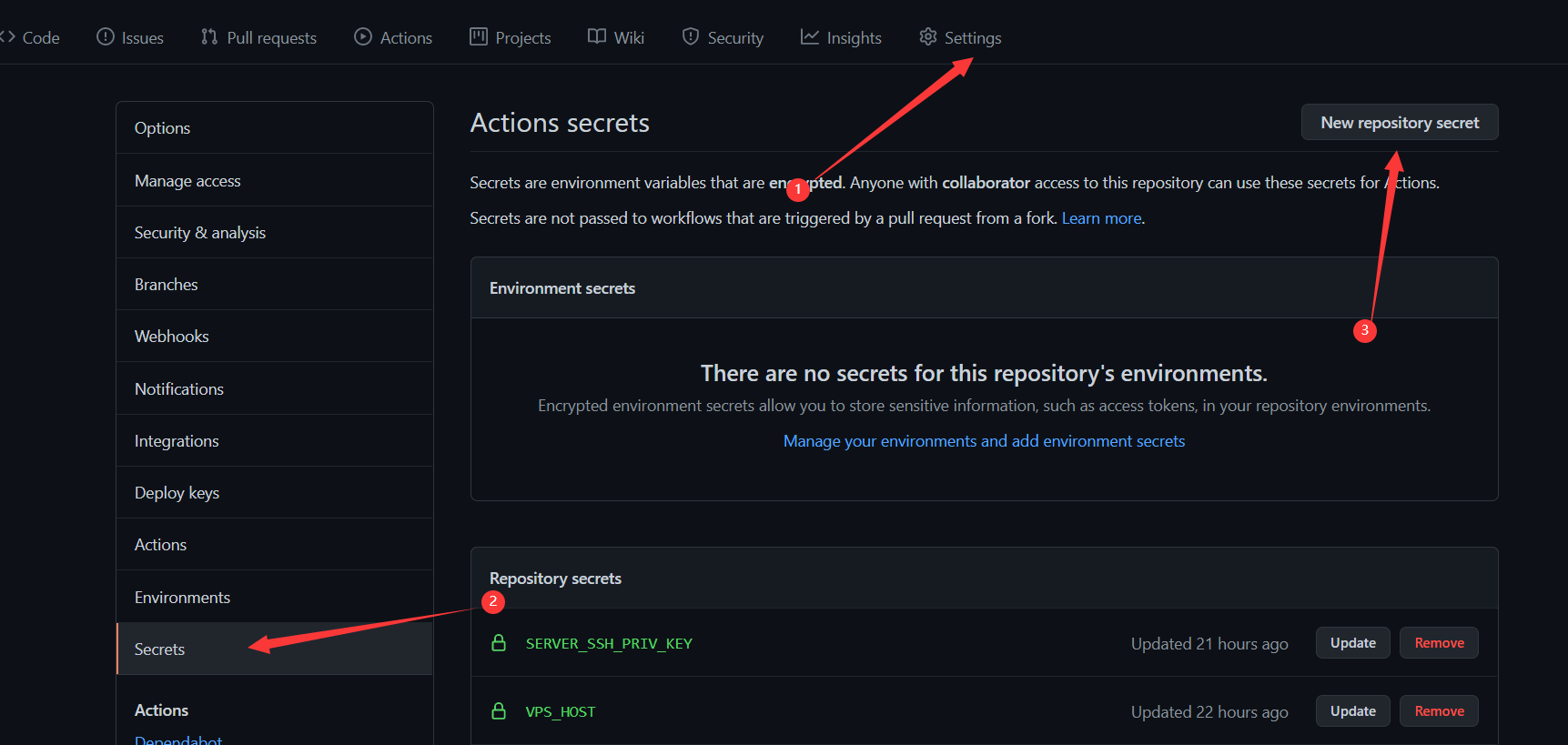Open the top Actions tab
This screenshot has width=1568, height=745.
click(x=393, y=37)
